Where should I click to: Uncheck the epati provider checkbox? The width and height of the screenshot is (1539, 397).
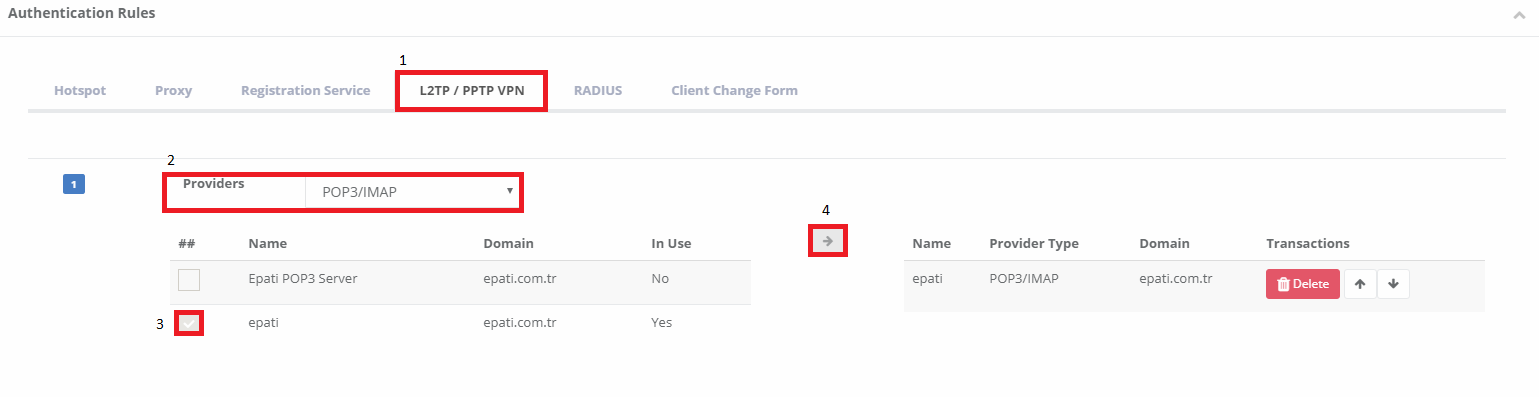tap(189, 323)
